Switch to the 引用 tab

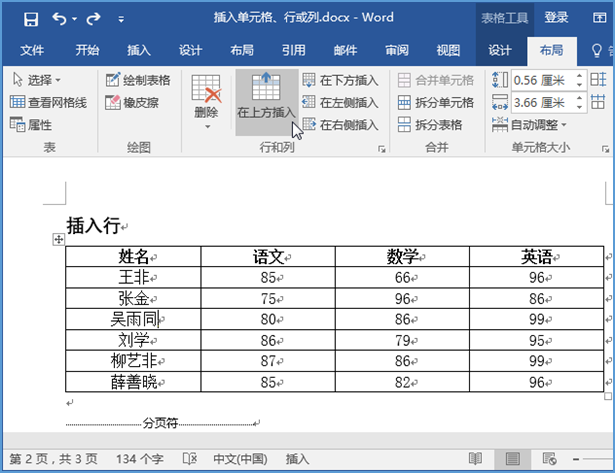293,50
